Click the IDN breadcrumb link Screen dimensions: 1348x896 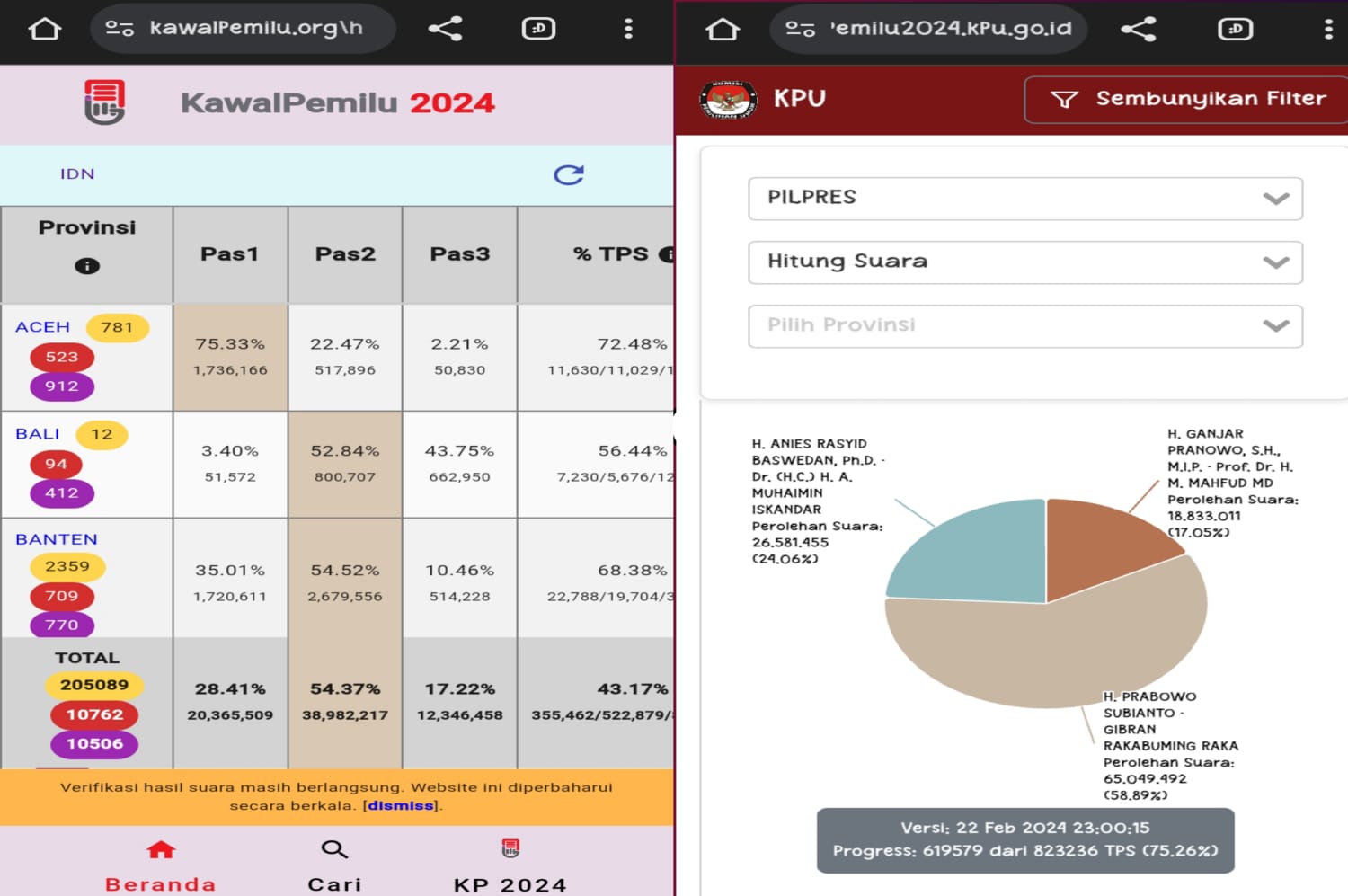[x=77, y=174]
